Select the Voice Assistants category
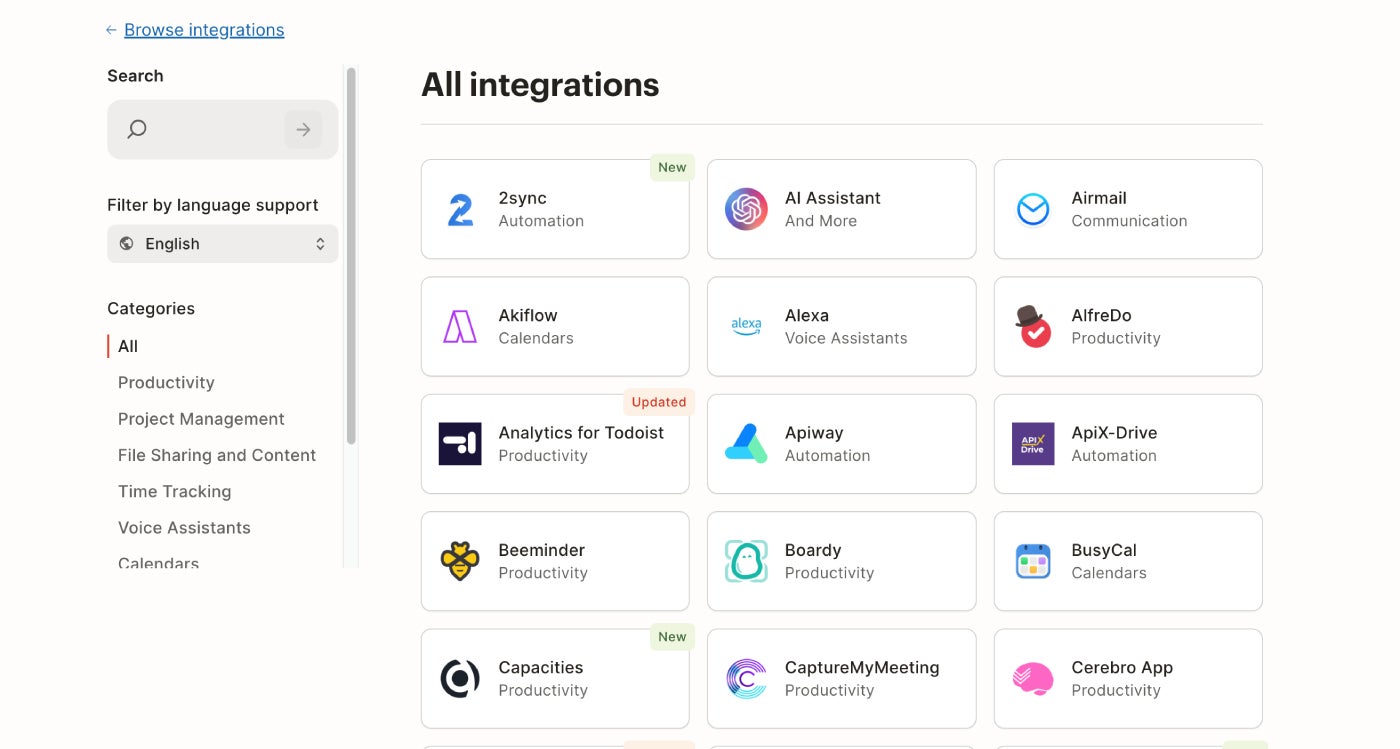1400x749 pixels. 184,528
